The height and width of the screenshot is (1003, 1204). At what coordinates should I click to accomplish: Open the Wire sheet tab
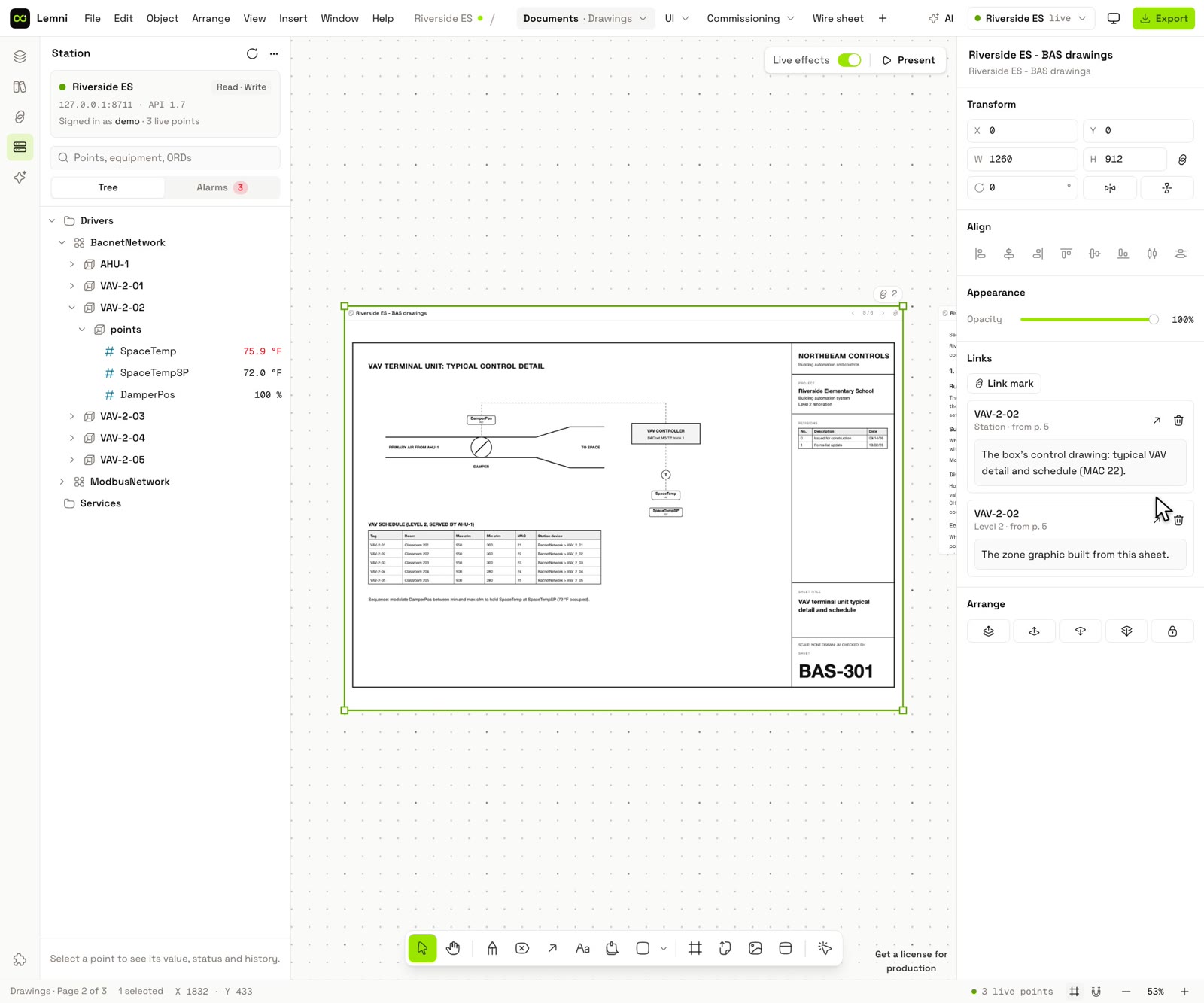tap(838, 18)
